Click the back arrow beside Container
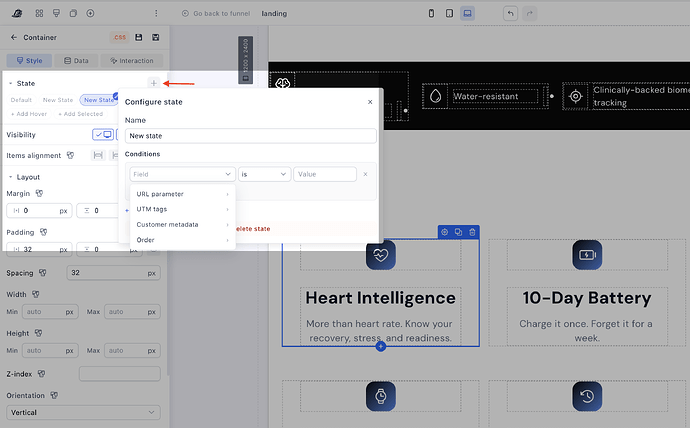The width and height of the screenshot is (690, 428). (x=14, y=37)
